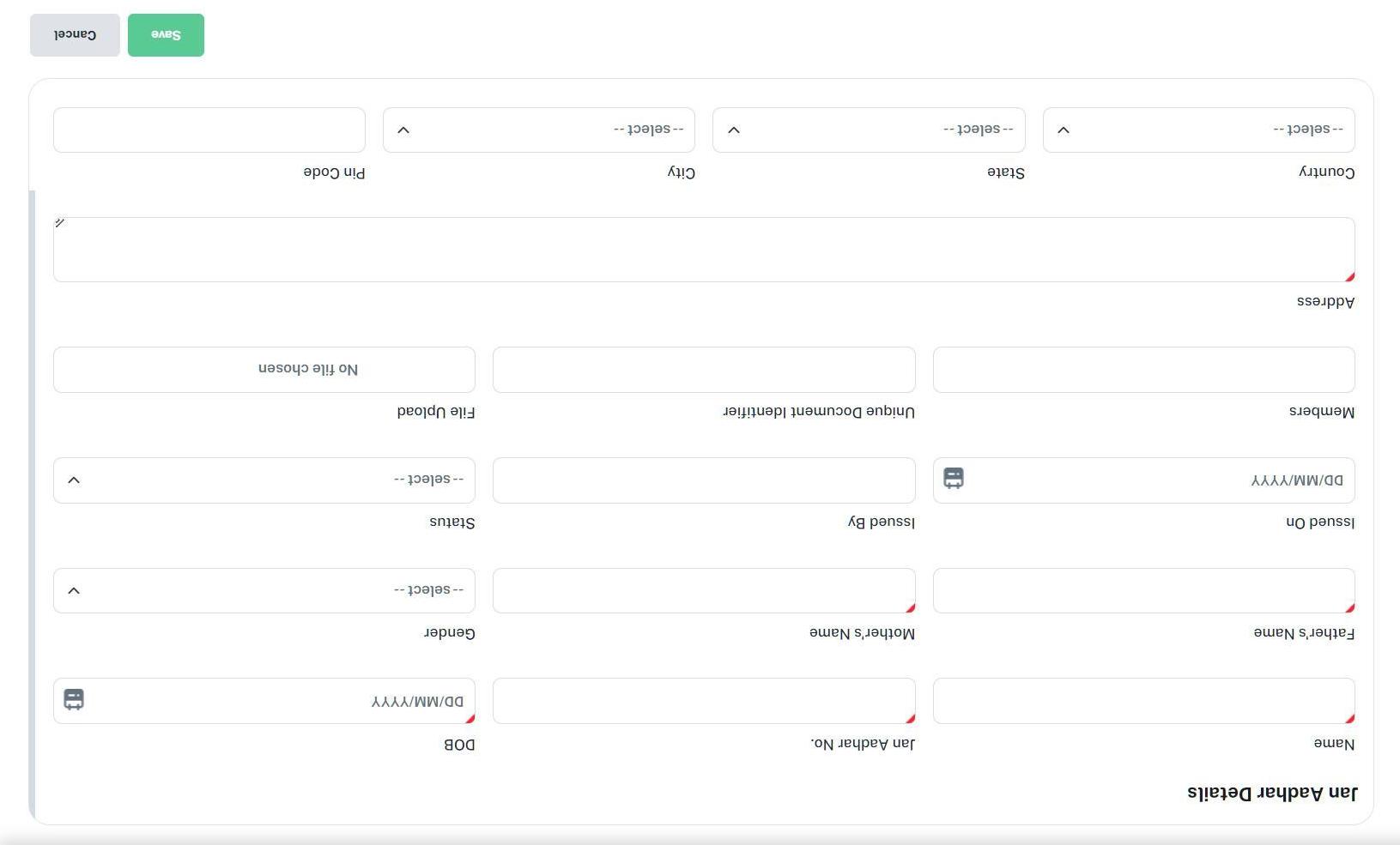This screenshot has width=1400, height=845.
Task: Choose a file in File Upload
Action: coord(264,370)
